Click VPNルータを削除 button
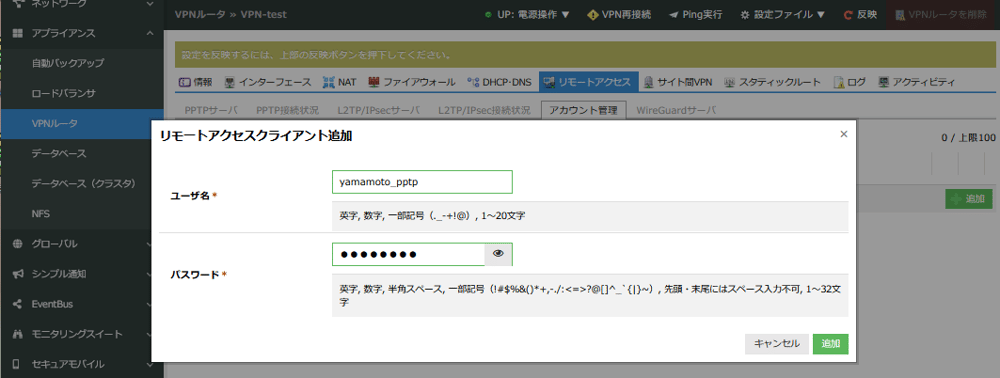1000x378 pixels. coord(941,15)
